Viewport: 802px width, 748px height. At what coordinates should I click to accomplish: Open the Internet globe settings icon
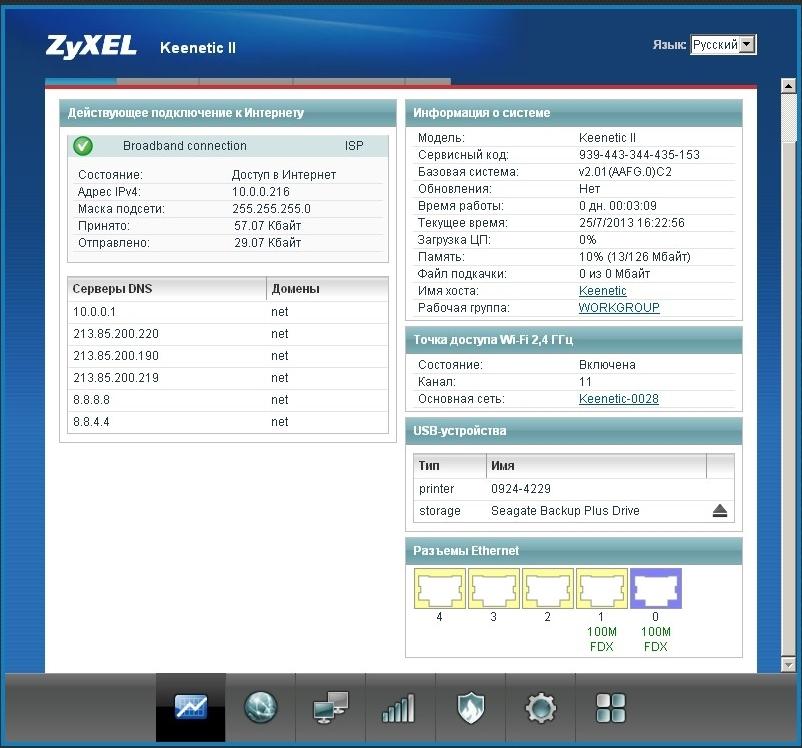click(x=260, y=708)
